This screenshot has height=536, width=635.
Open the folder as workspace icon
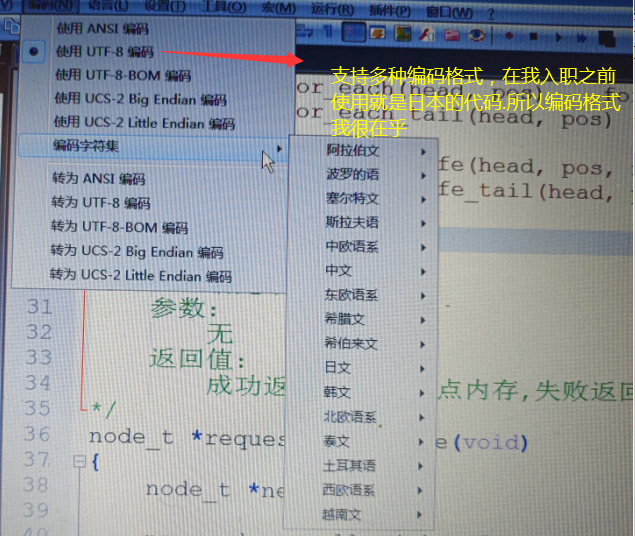pyautogui.click(x=452, y=35)
